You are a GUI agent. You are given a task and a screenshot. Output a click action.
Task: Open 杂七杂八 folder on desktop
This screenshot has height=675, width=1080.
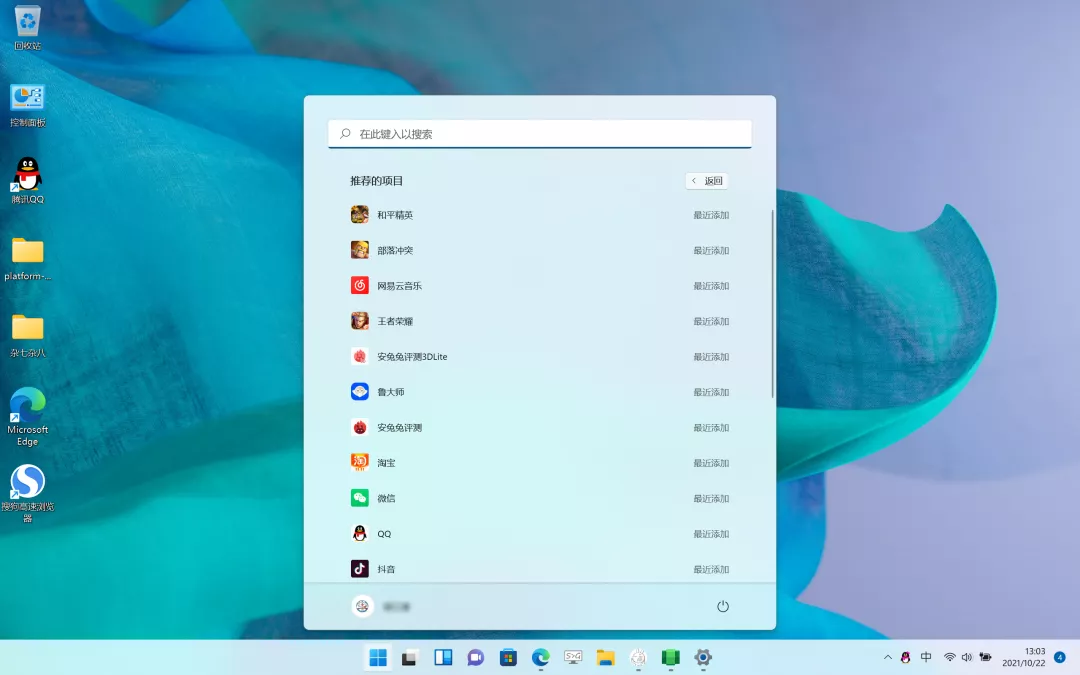[x=28, y=336]
